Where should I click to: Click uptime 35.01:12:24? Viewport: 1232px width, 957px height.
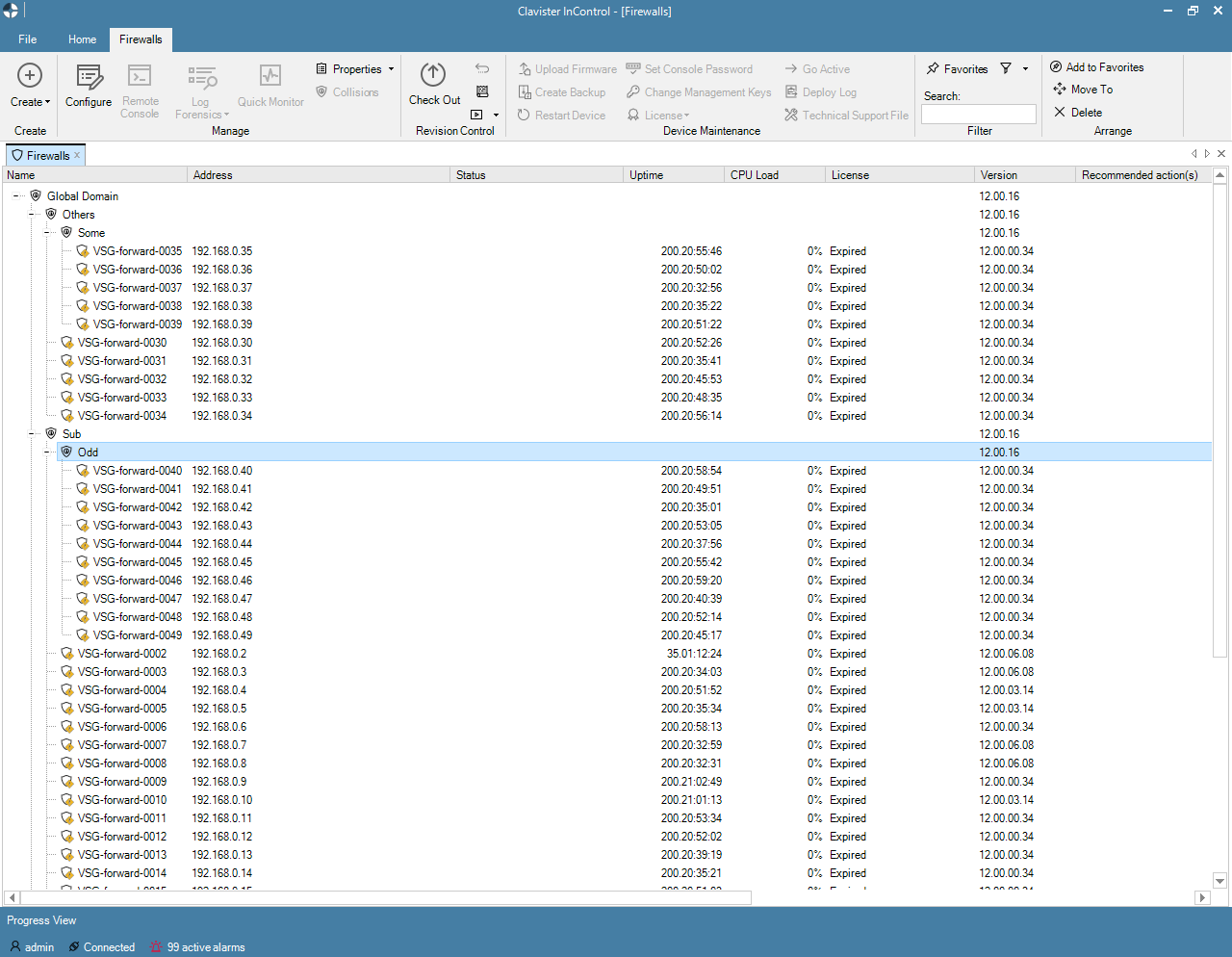coord(694,654)
